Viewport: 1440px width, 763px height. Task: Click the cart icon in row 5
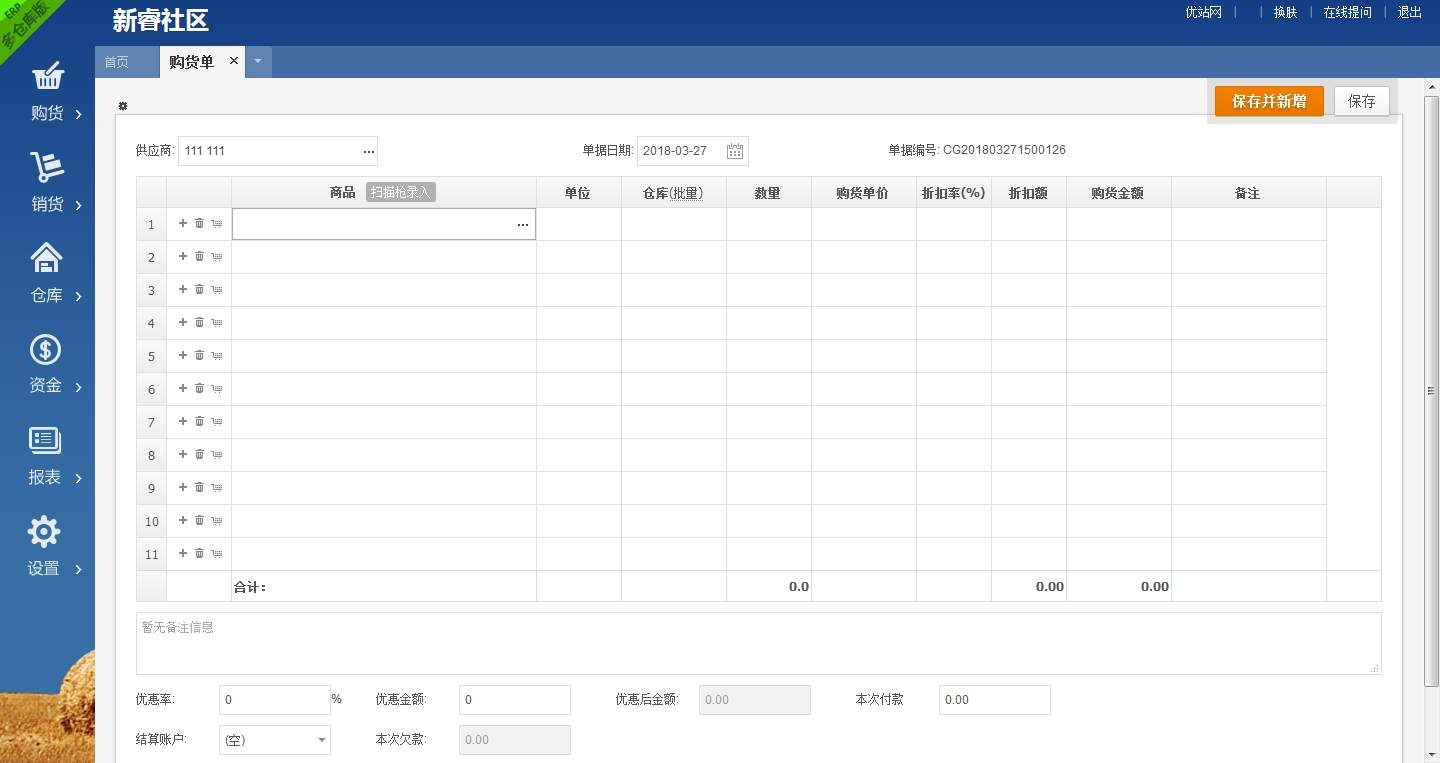(217, 356)
